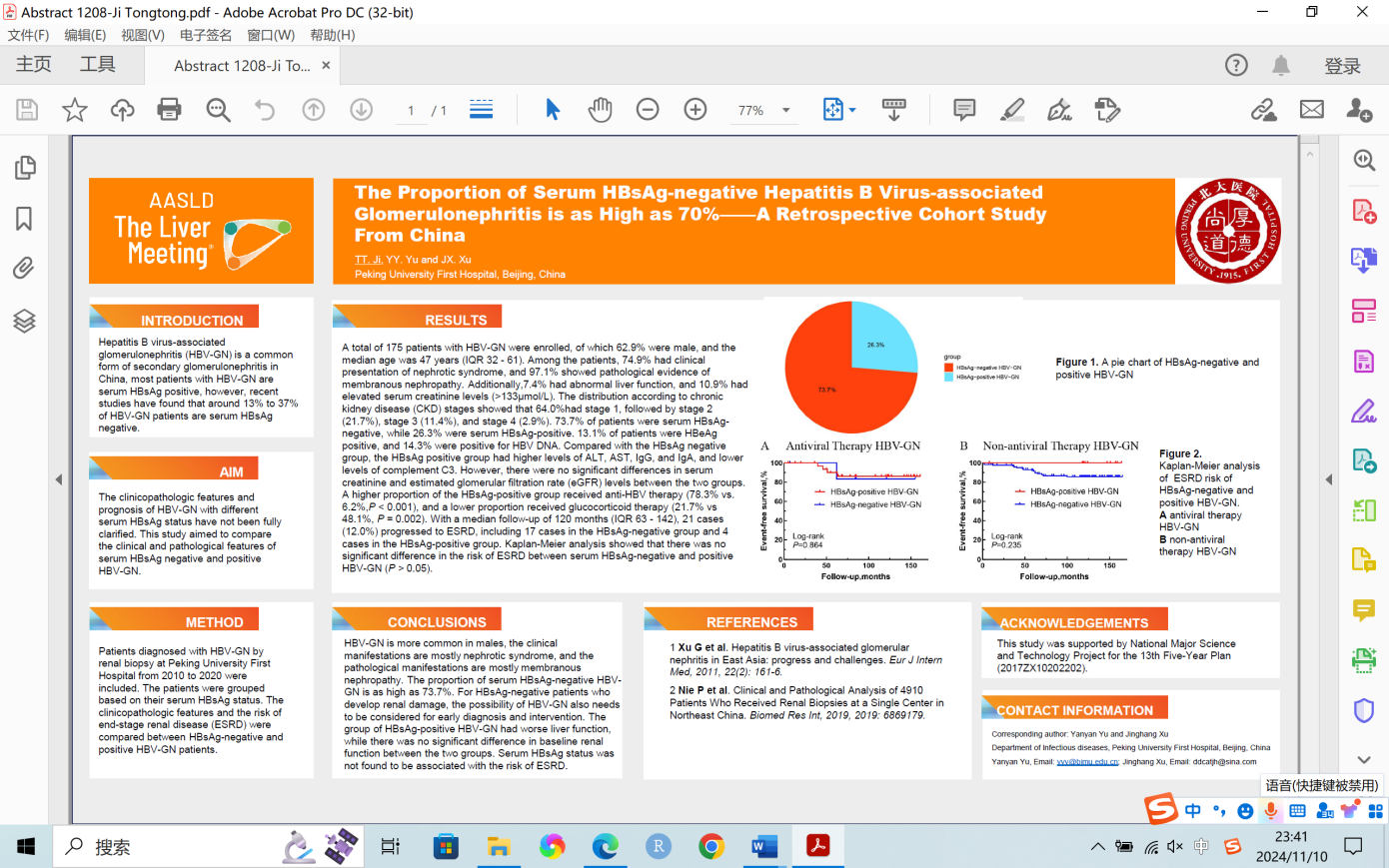Open the 电子签名 menu

click(206, 35)
